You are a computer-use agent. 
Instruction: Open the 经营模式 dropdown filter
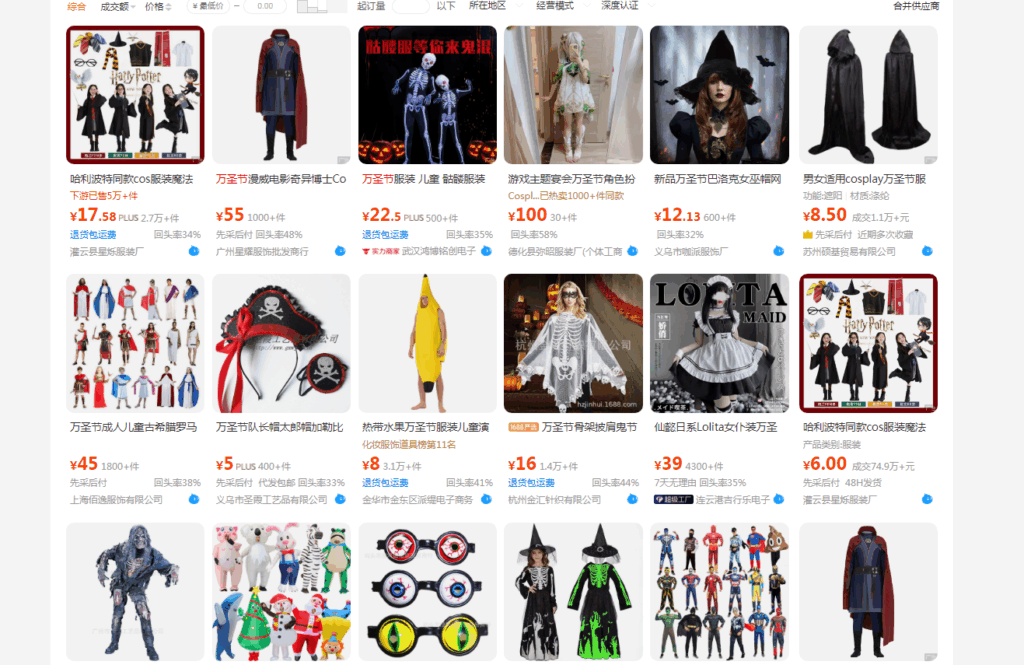click(562, 6)
